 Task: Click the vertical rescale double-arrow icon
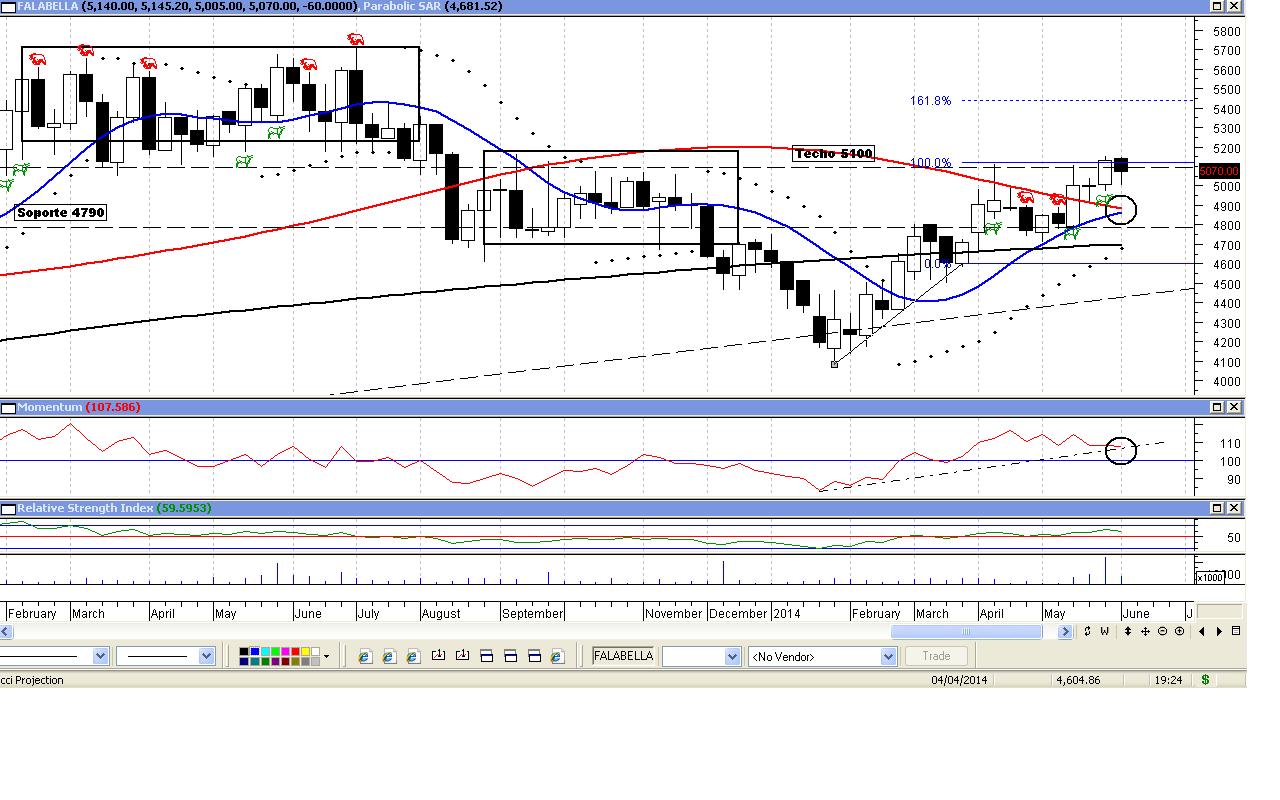[x=1128, y=631]
